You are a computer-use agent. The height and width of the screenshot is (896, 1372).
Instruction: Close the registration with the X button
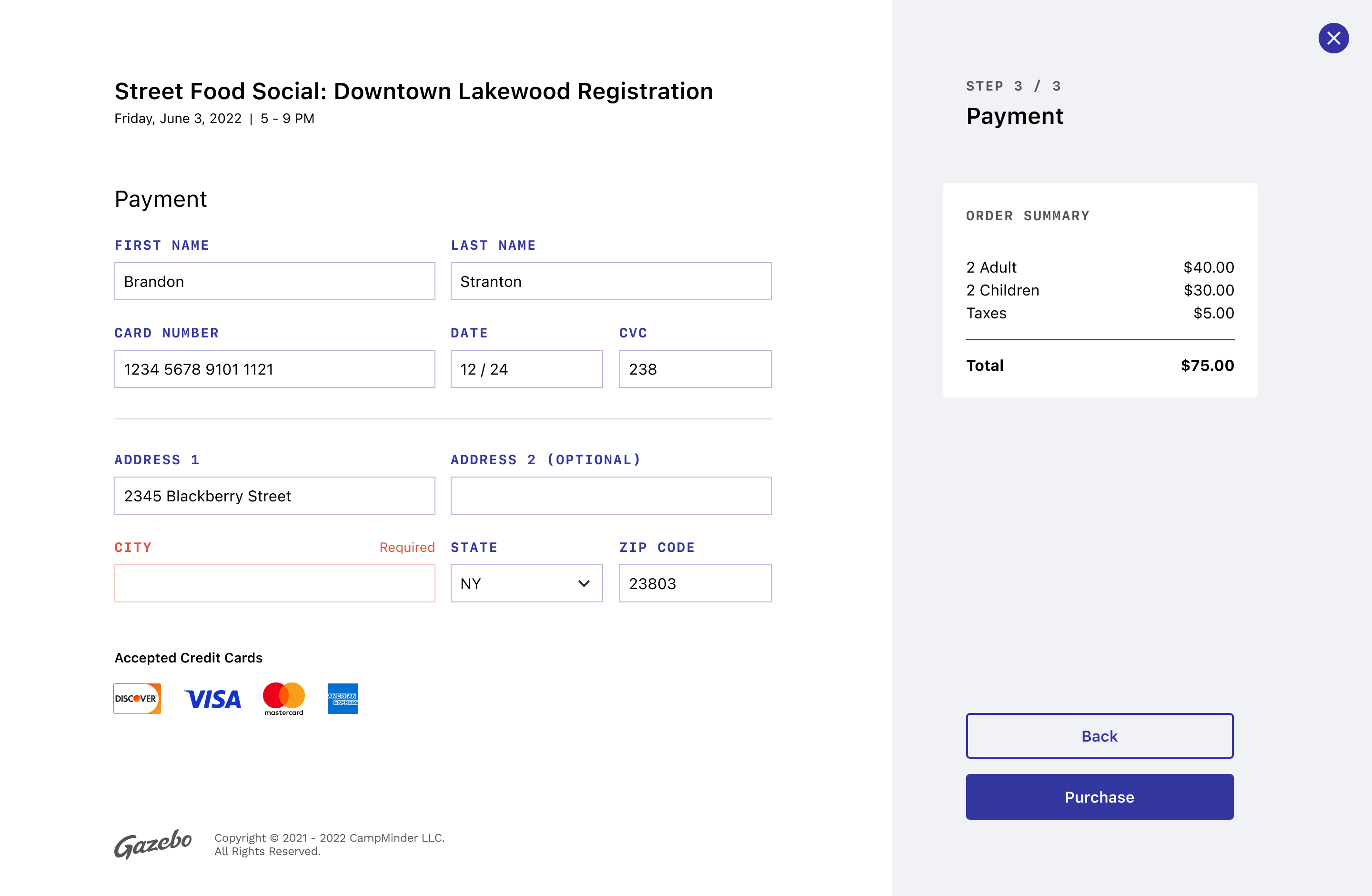(1333, 38)
